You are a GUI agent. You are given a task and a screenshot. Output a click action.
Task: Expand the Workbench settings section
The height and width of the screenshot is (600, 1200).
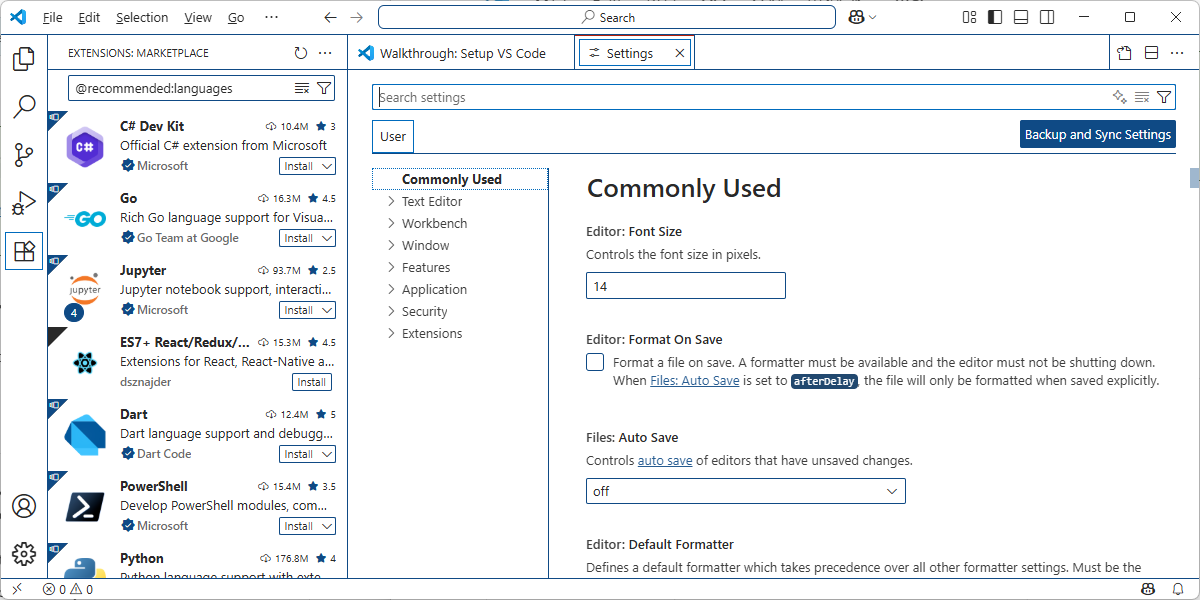pyautogui.click(x=392, y=223)
